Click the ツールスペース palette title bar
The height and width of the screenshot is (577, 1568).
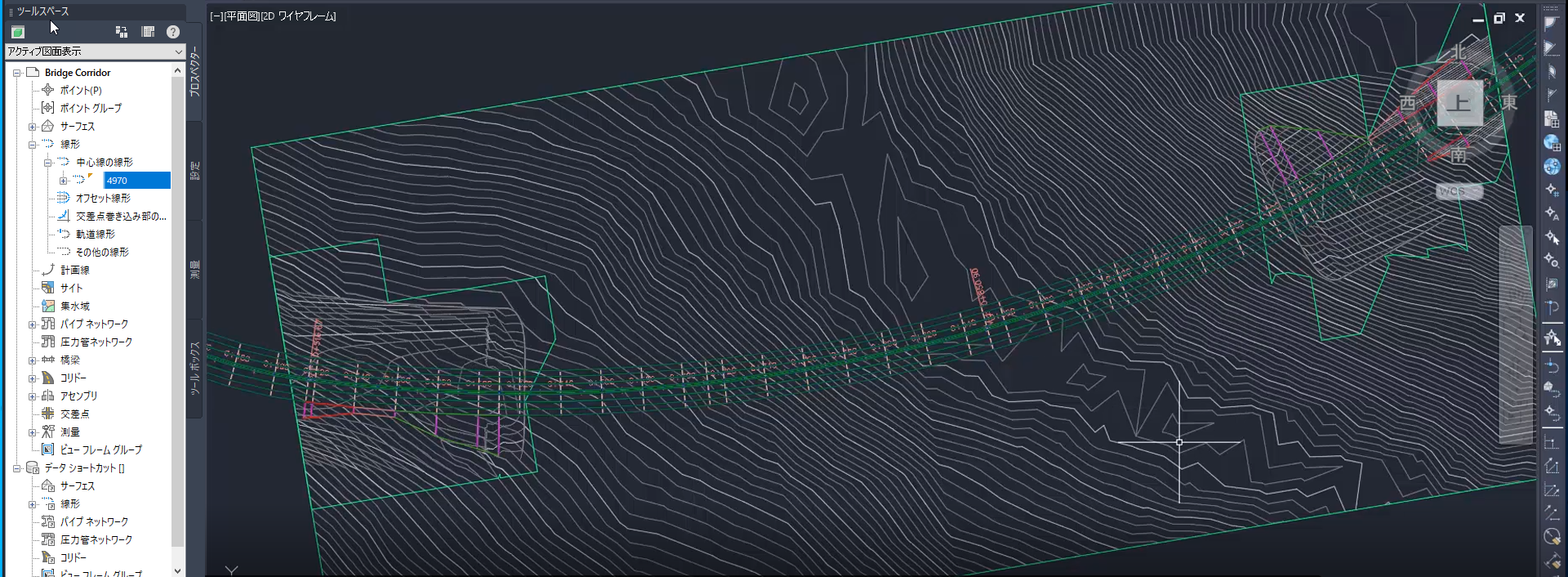click(96, 11)
